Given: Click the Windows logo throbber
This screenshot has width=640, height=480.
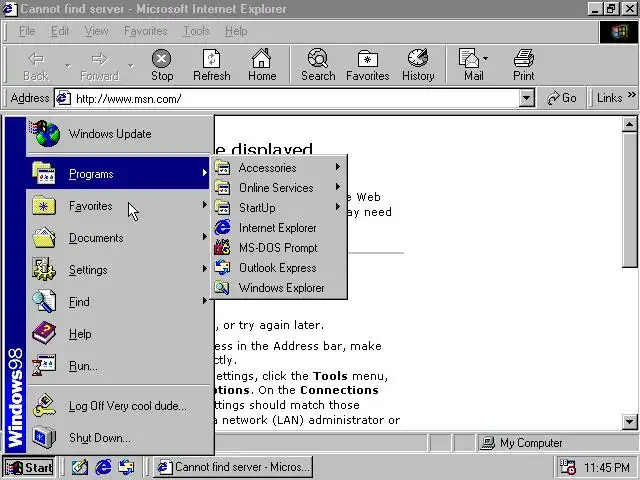Looking at the screenshot, I should click(618, 32).
